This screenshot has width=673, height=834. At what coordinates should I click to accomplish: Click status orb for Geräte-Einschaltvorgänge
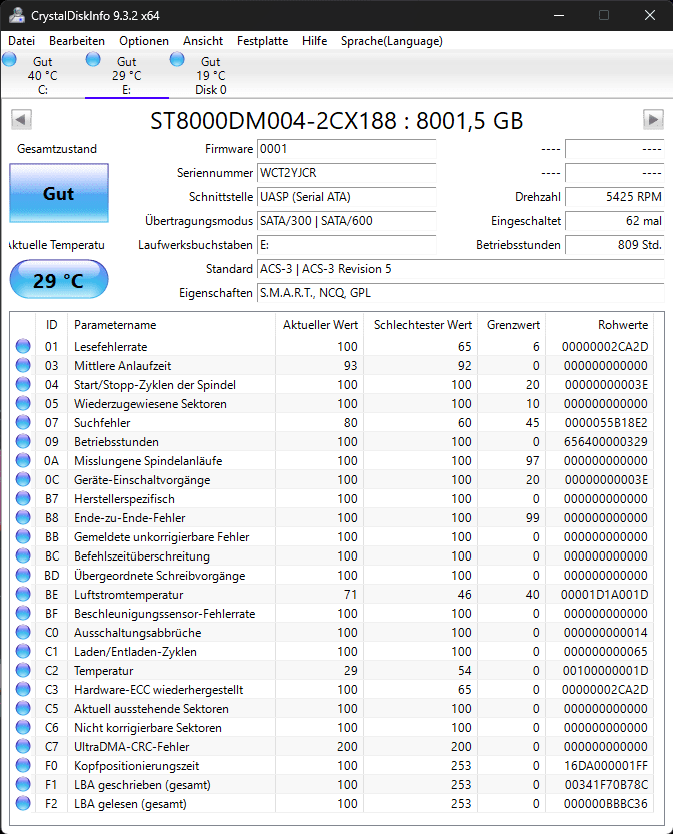(23, 480)
